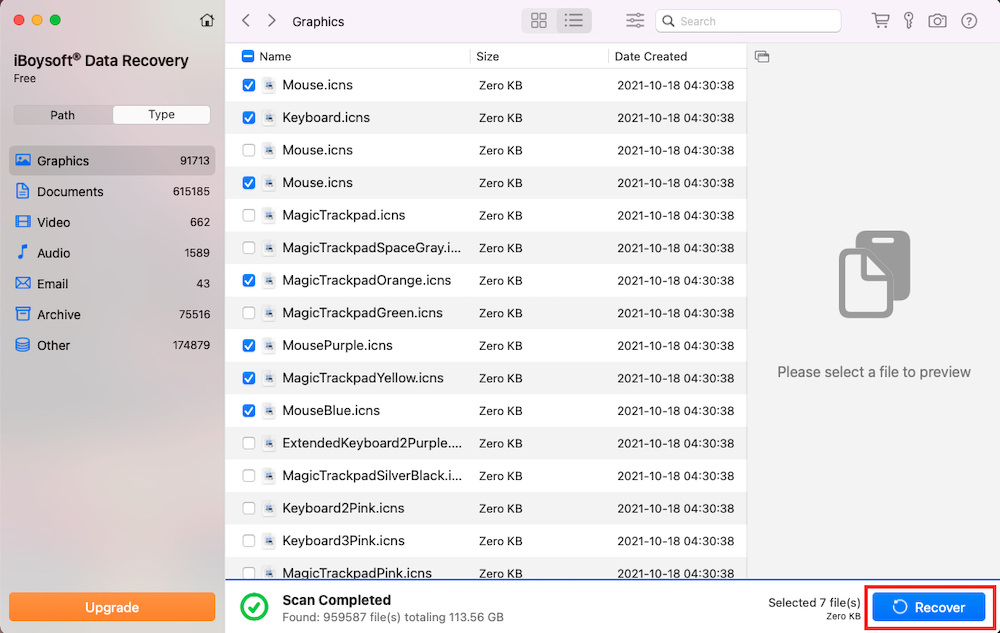Check the MagicTrackpadSpaceGray checkbox

[x=249, y=248]
